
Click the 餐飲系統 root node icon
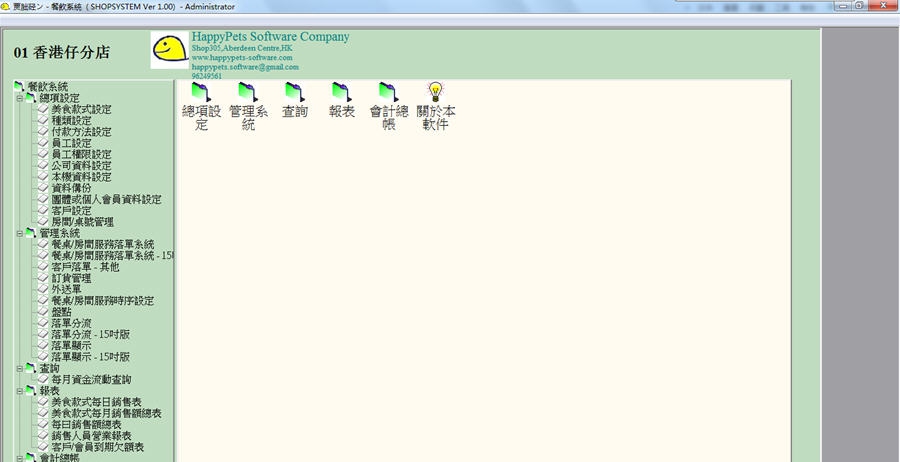pos(19,87)
